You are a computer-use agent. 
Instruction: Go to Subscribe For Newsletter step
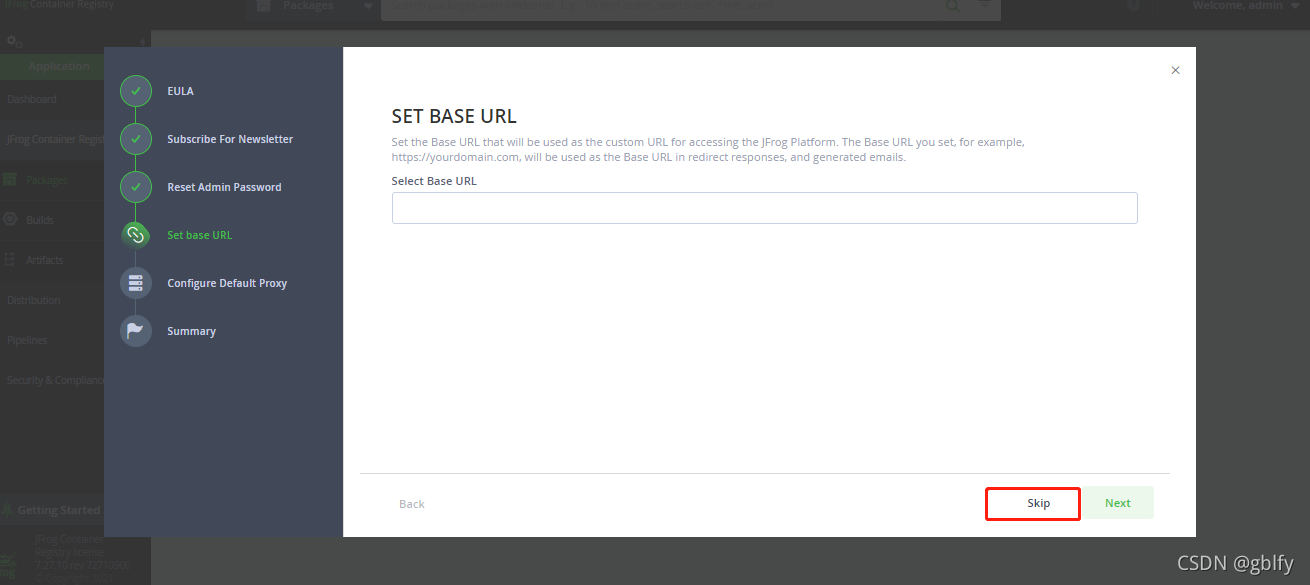(x=230, y=139)
